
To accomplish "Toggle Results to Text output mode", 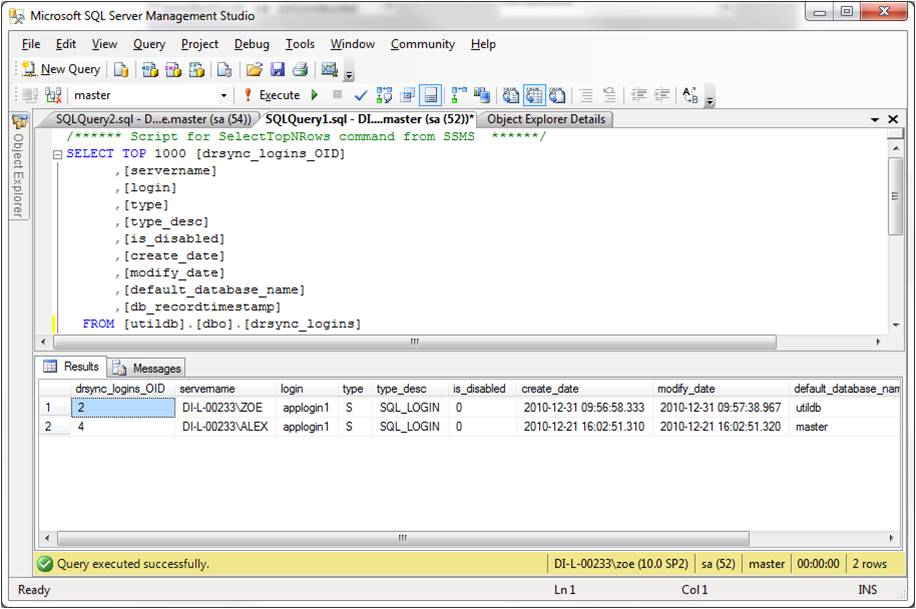I will point(510,95).
